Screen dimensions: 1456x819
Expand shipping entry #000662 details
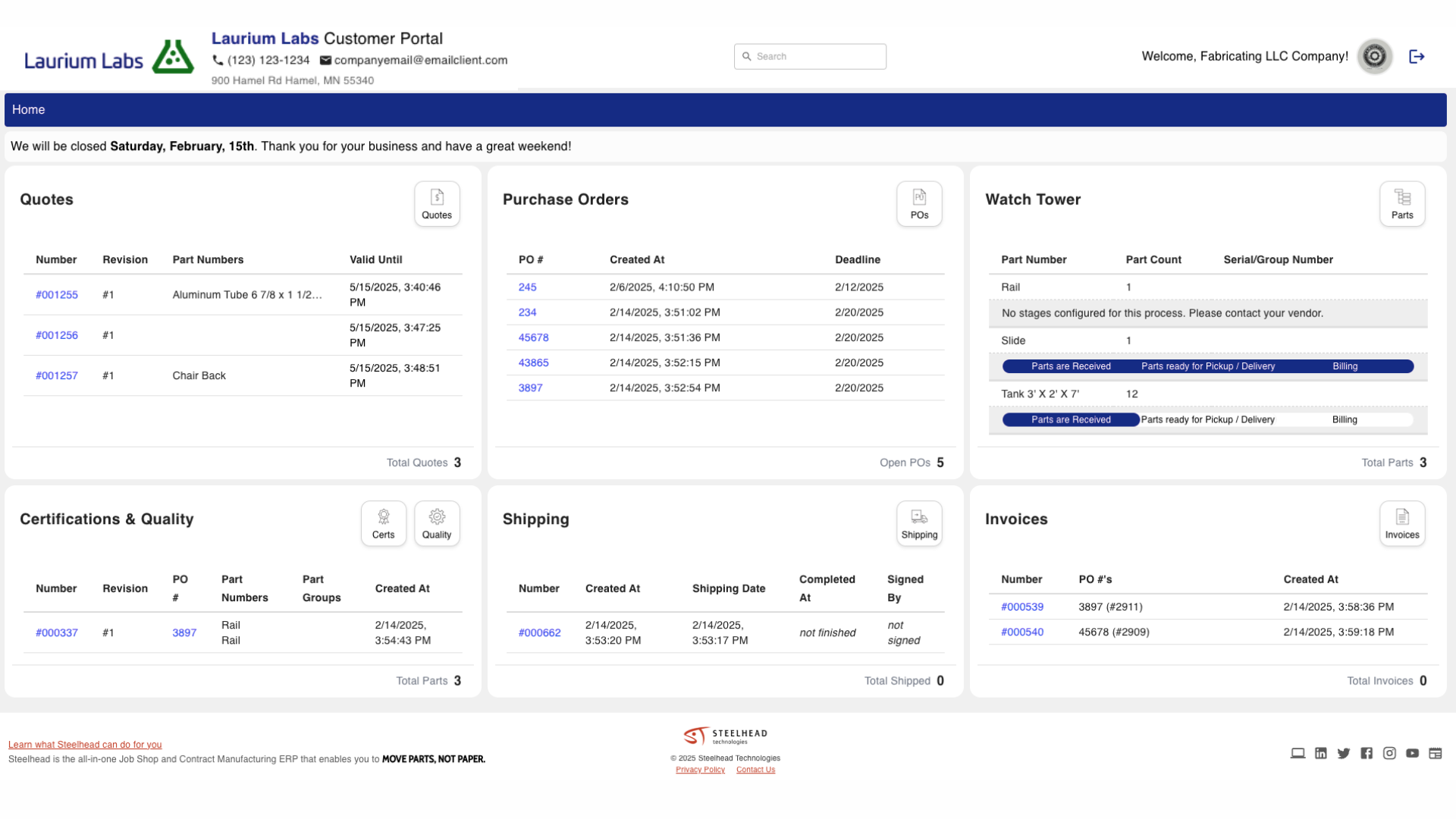tap(538, 632)
